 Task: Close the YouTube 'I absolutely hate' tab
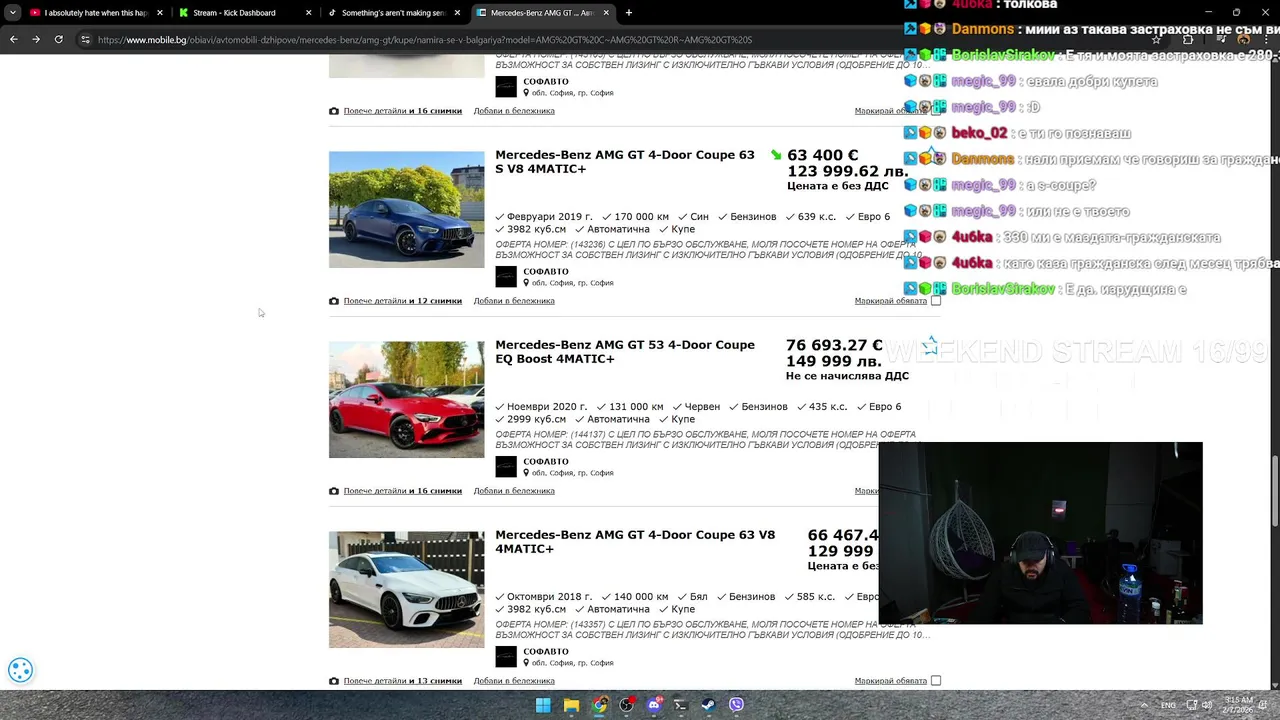coord(160,13)
